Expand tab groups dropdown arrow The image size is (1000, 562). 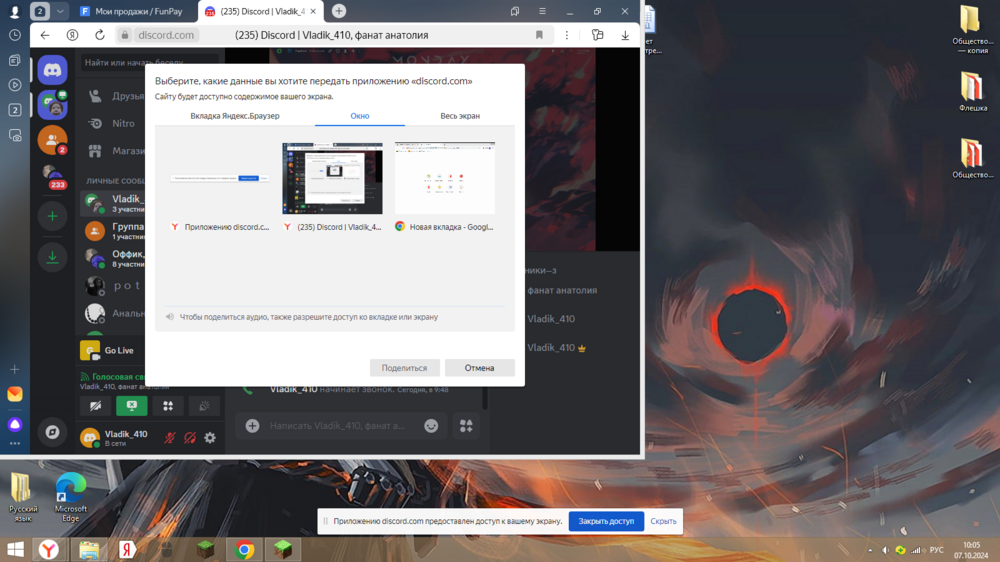(60, 11)
